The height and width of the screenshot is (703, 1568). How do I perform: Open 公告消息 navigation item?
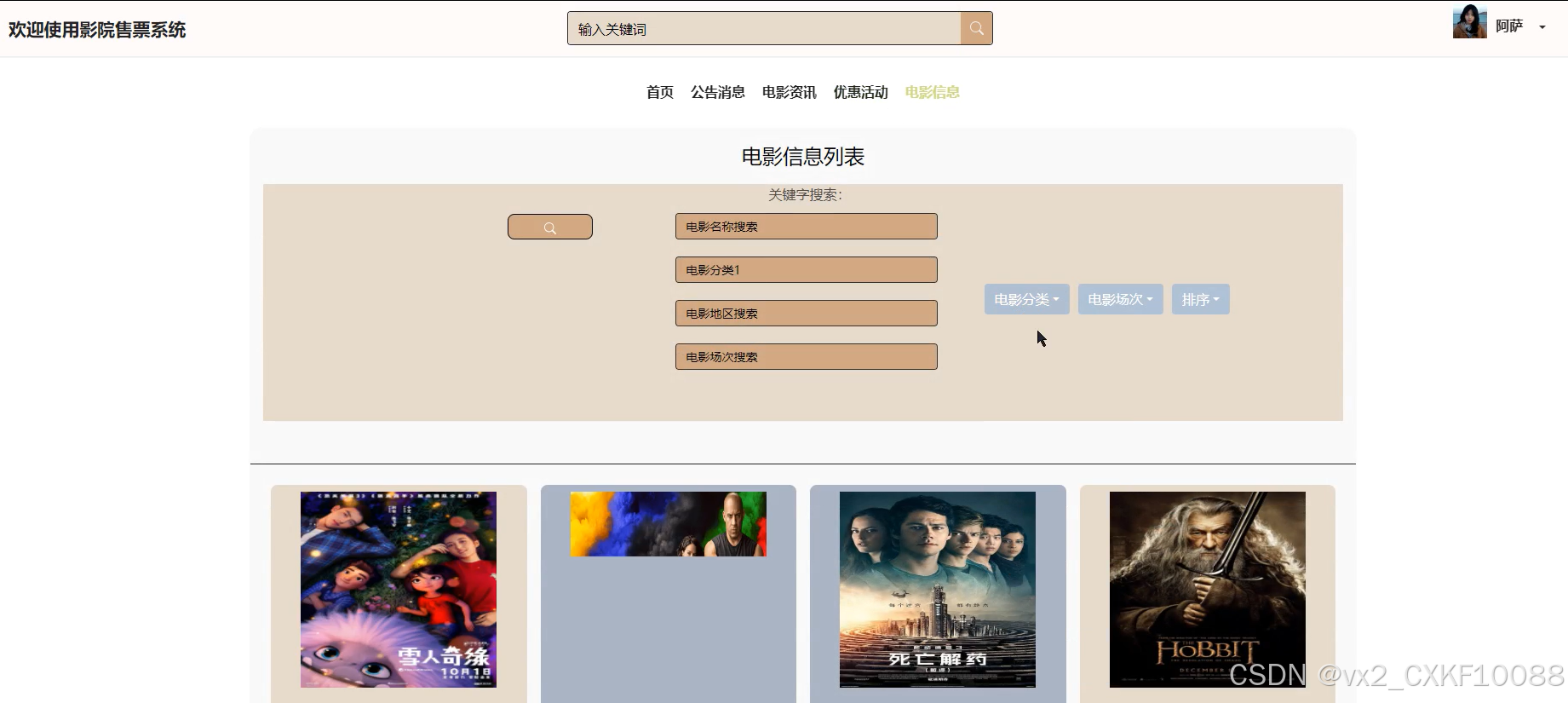pyautogui.click(x=718, y=92)
